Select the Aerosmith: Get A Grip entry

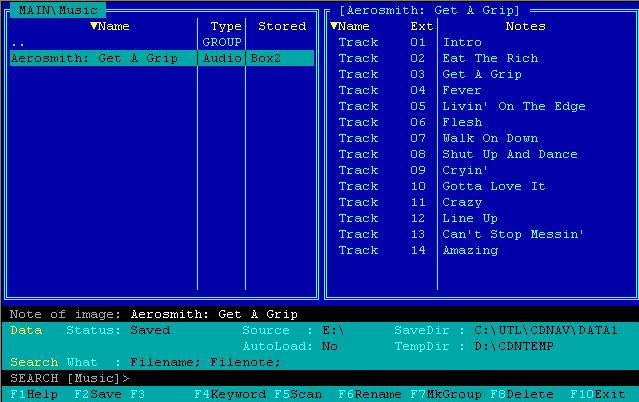[162, 58]
